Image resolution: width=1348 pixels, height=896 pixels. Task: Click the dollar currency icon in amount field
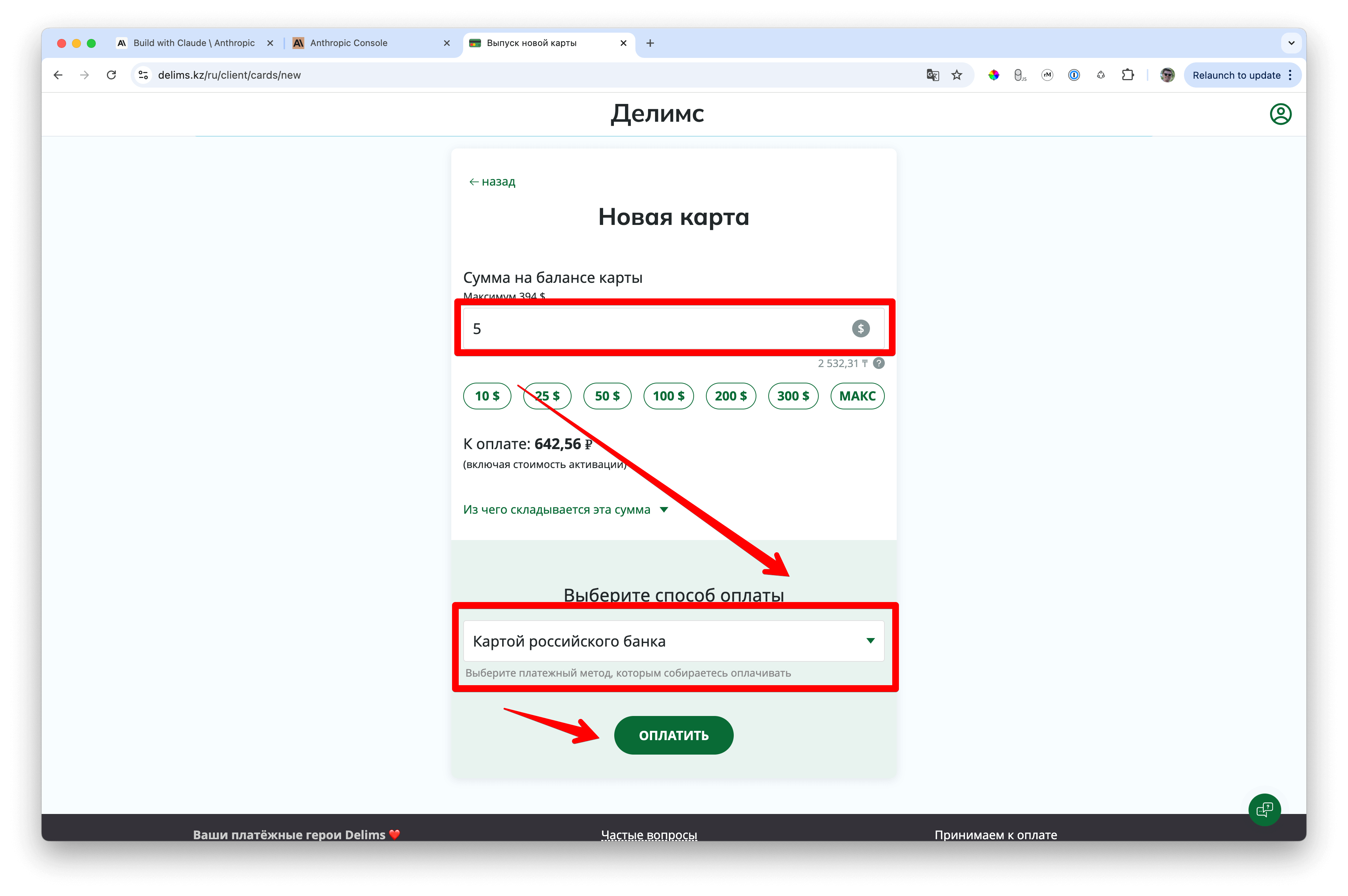click(x=861, y=328)
